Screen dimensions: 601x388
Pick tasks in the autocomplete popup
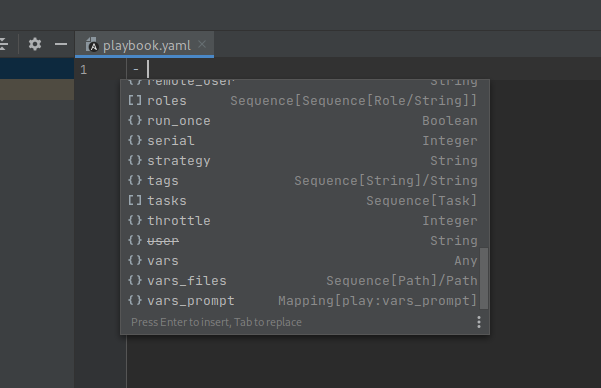point(305,201)
